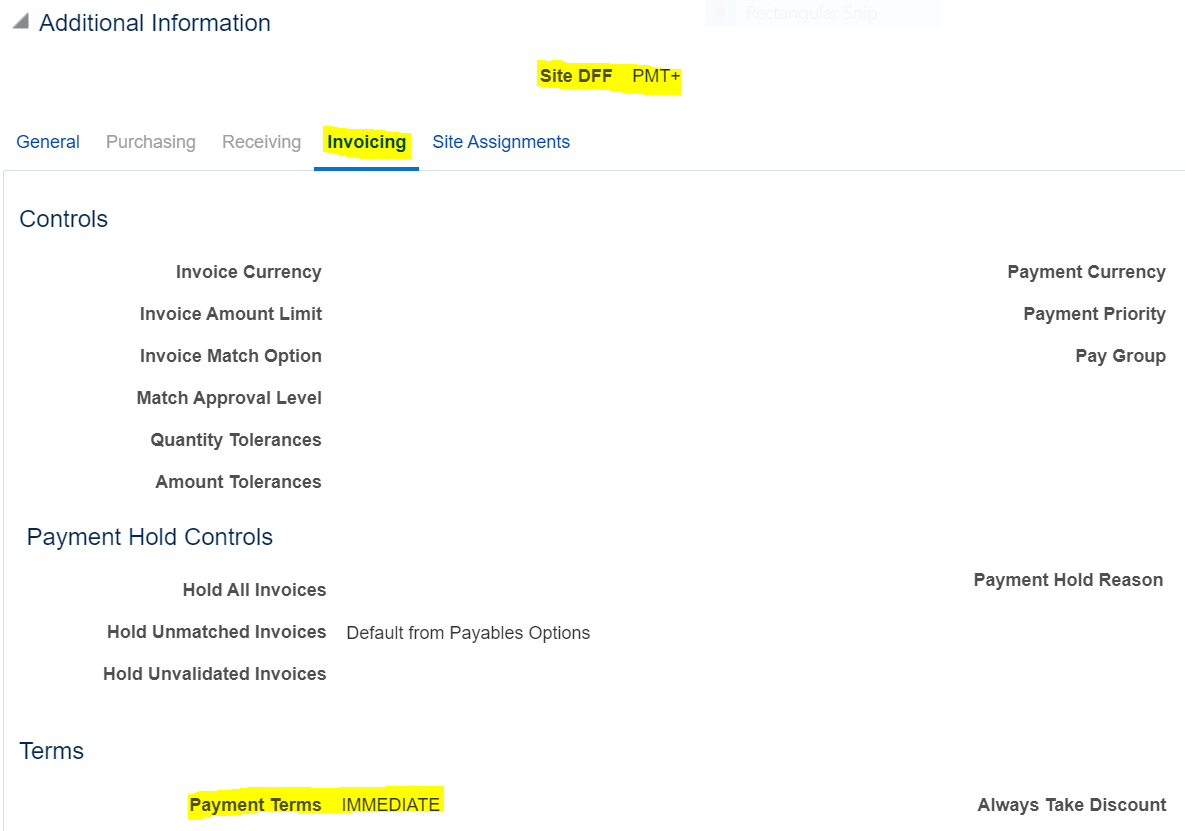Click the IMMEDIATE payment terms value
The image size is (1185, 831).
pos(390,805)
